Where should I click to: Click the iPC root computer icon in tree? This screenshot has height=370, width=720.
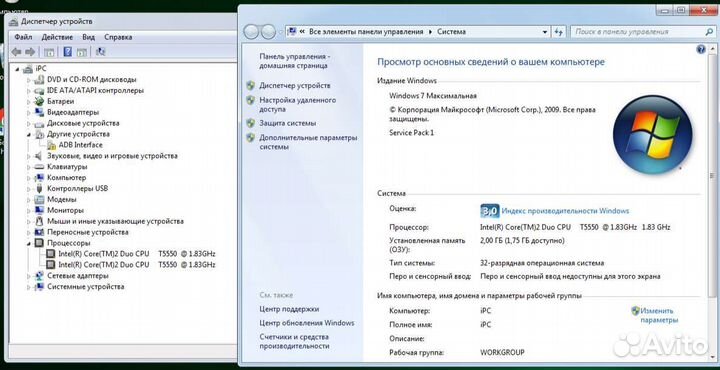click(x=28, y=68)
